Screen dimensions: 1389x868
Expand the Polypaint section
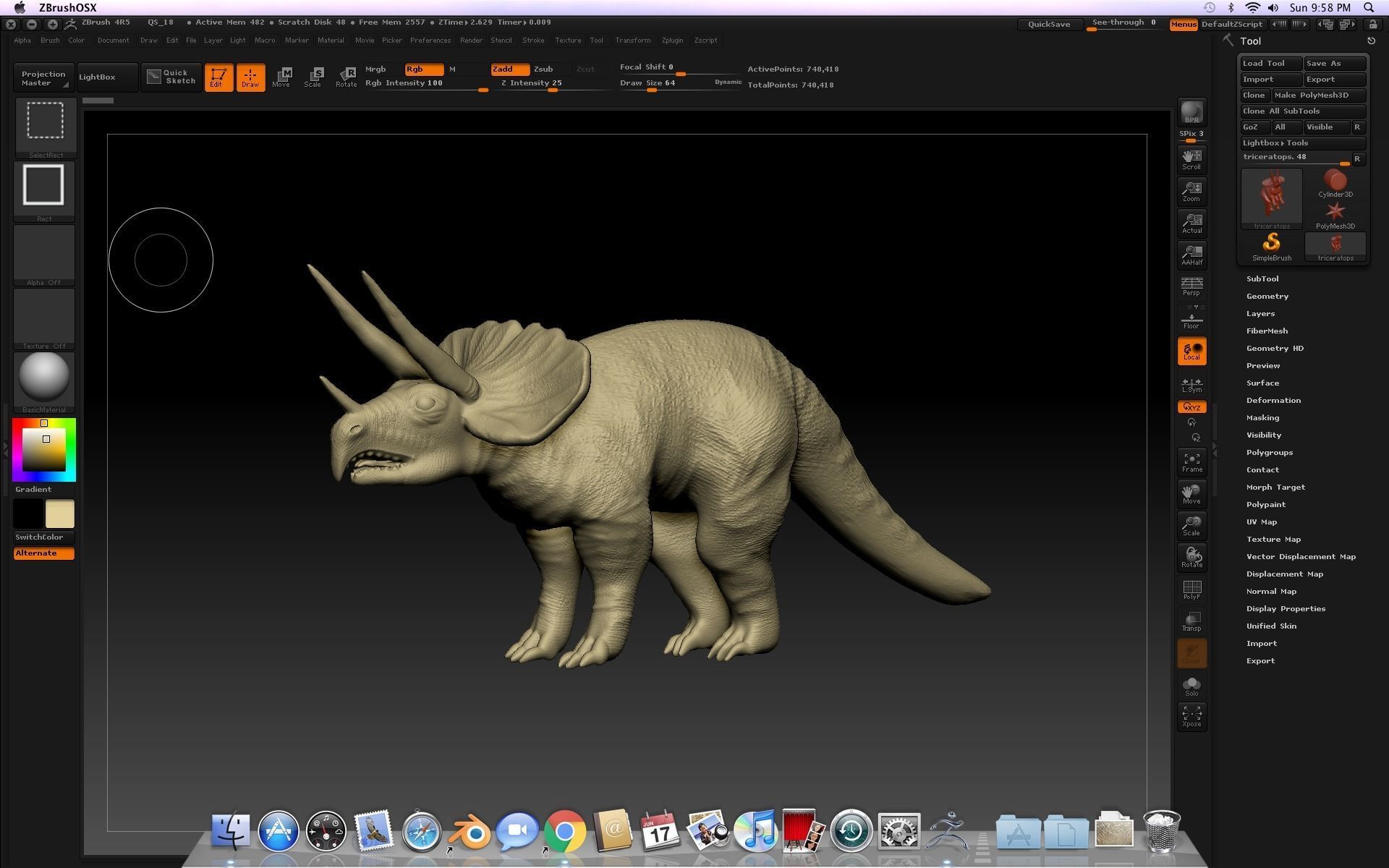pos(1266,504)
